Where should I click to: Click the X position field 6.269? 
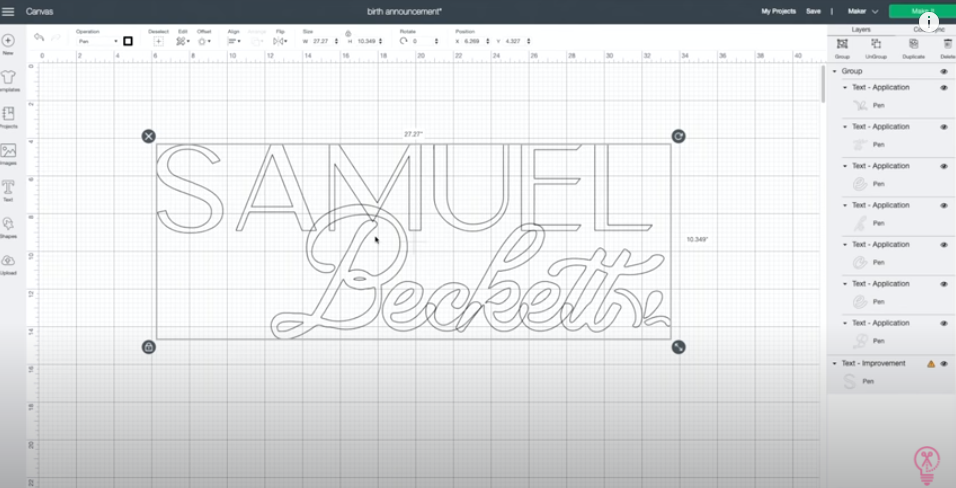click(x=472, y=41)
